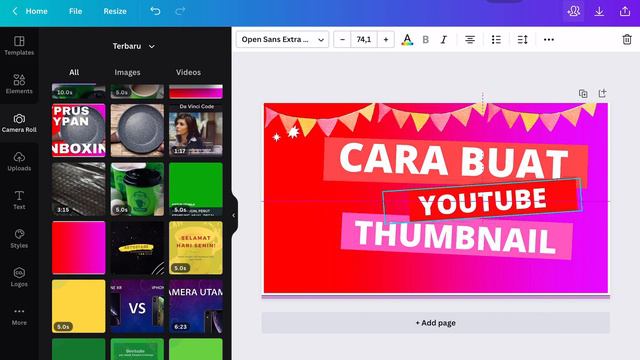Screen dimensions: 640x360
Task: Select the green screen 5.0s thumbnail
Action: click(196, 189)
